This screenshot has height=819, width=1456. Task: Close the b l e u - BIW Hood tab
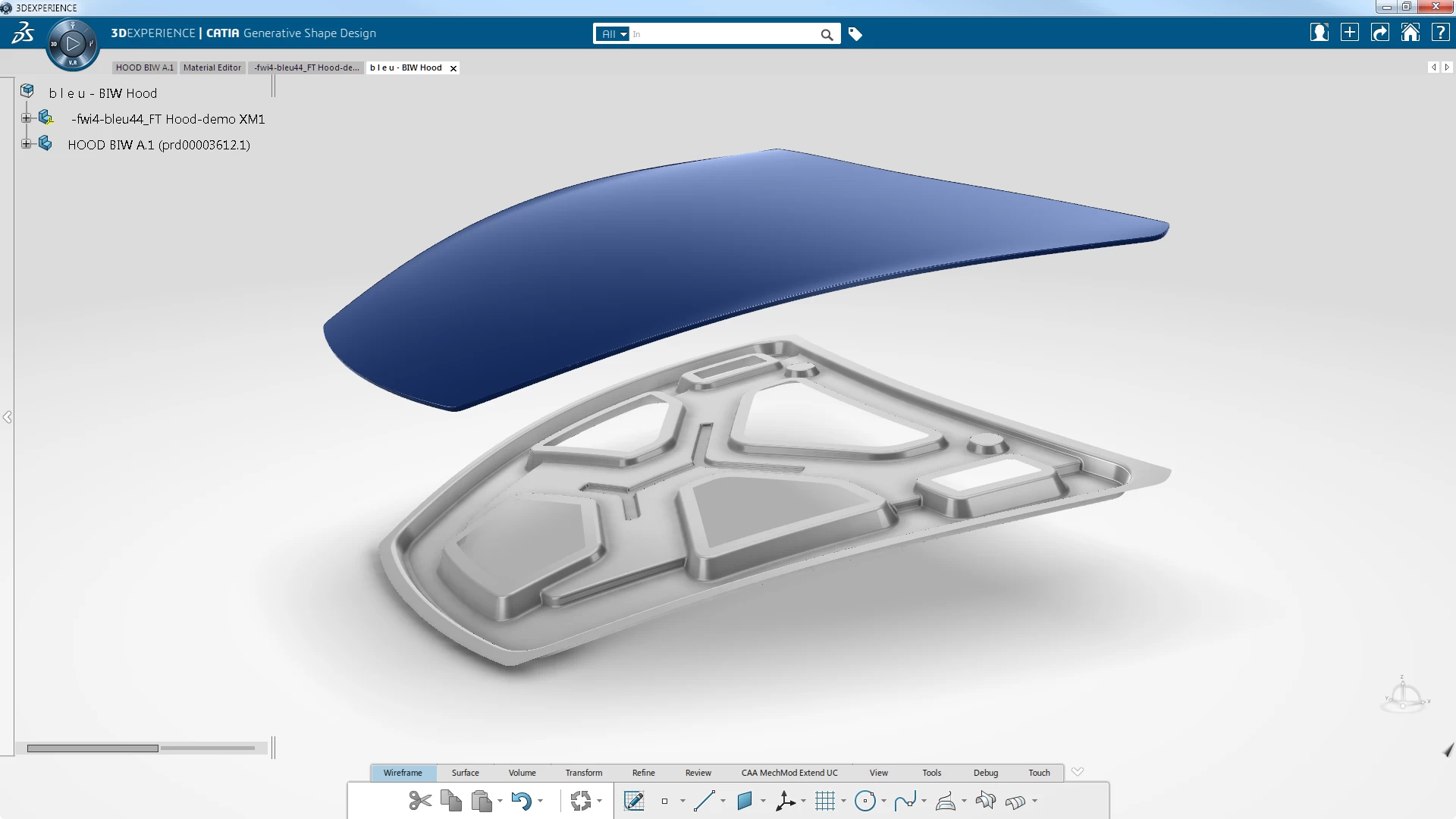coord(453,68)
